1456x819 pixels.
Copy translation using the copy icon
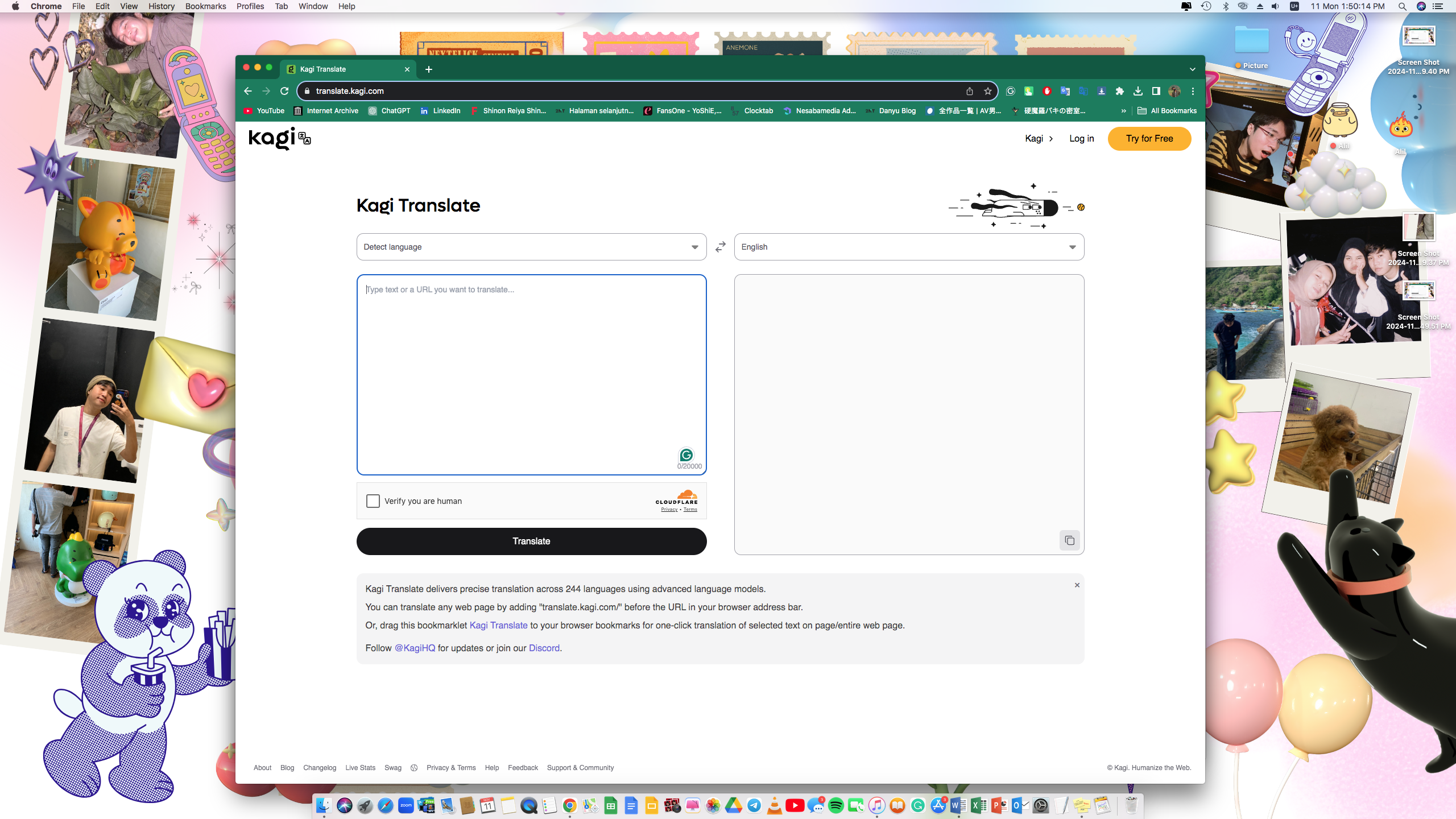(1069, 540)
